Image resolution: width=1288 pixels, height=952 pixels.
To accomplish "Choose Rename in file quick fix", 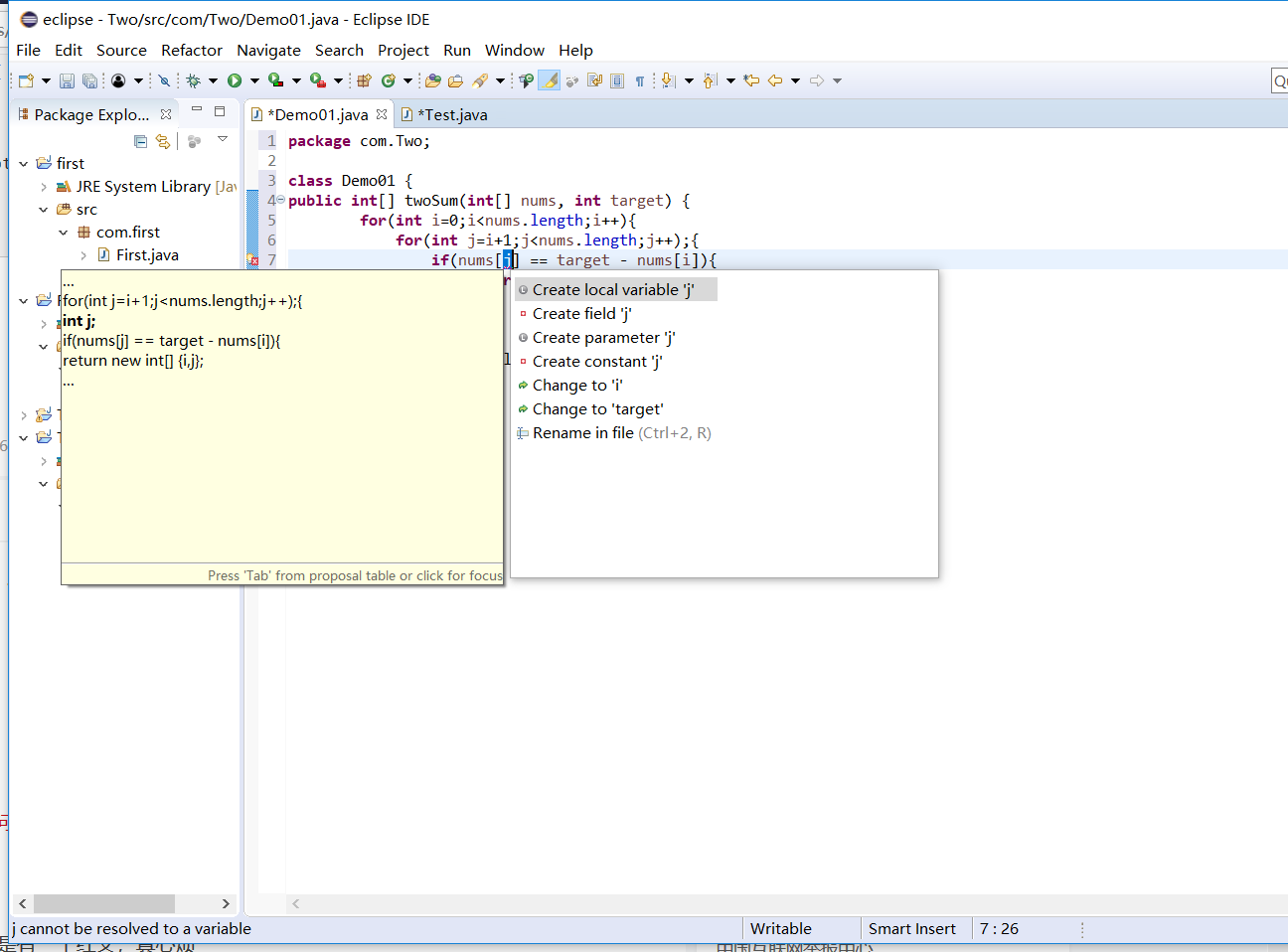I will [615, 433].
